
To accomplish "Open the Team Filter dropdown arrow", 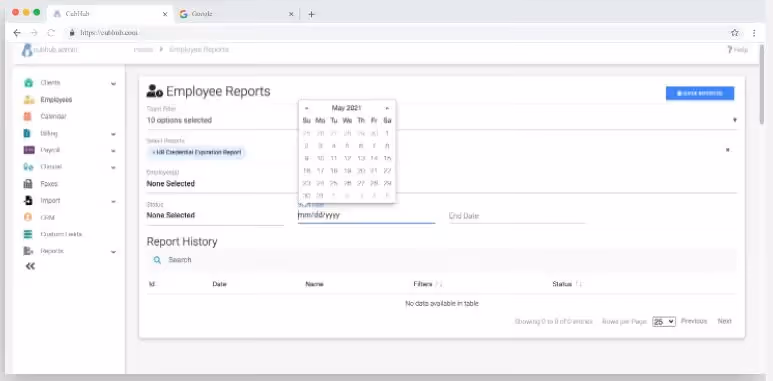I will (x=735, y=120).
